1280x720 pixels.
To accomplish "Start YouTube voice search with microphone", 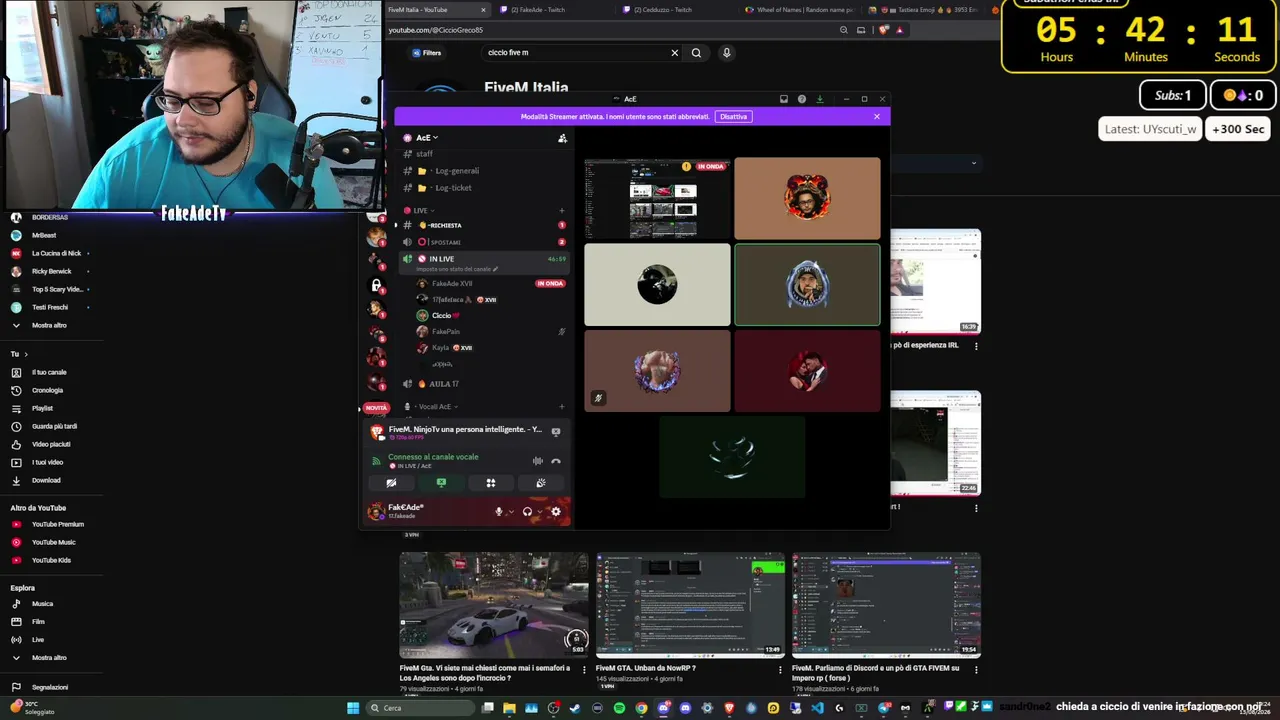I will point(727,53).
